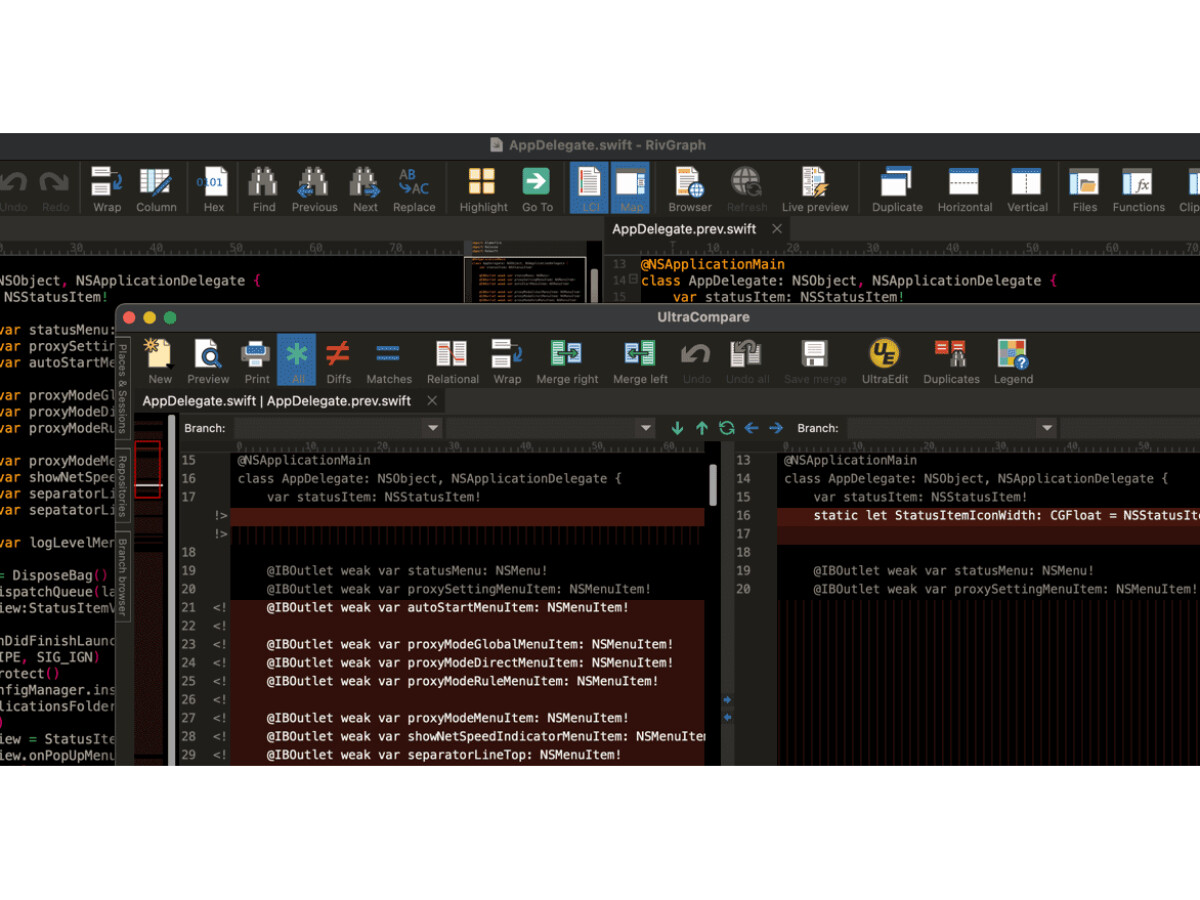Find Duplicates in UltraCompare toolbar
This screenshot has height=900, width=1200.
[951, 361]
